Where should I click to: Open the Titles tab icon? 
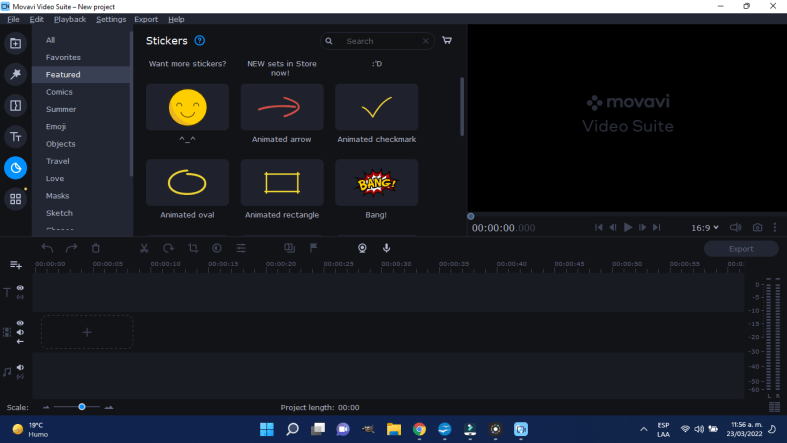tap(16, 136)
